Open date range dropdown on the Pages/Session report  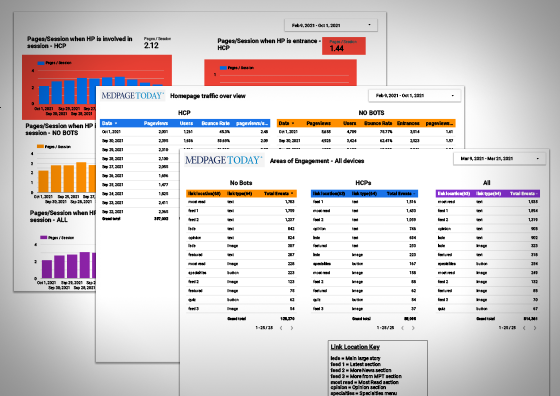331,25
